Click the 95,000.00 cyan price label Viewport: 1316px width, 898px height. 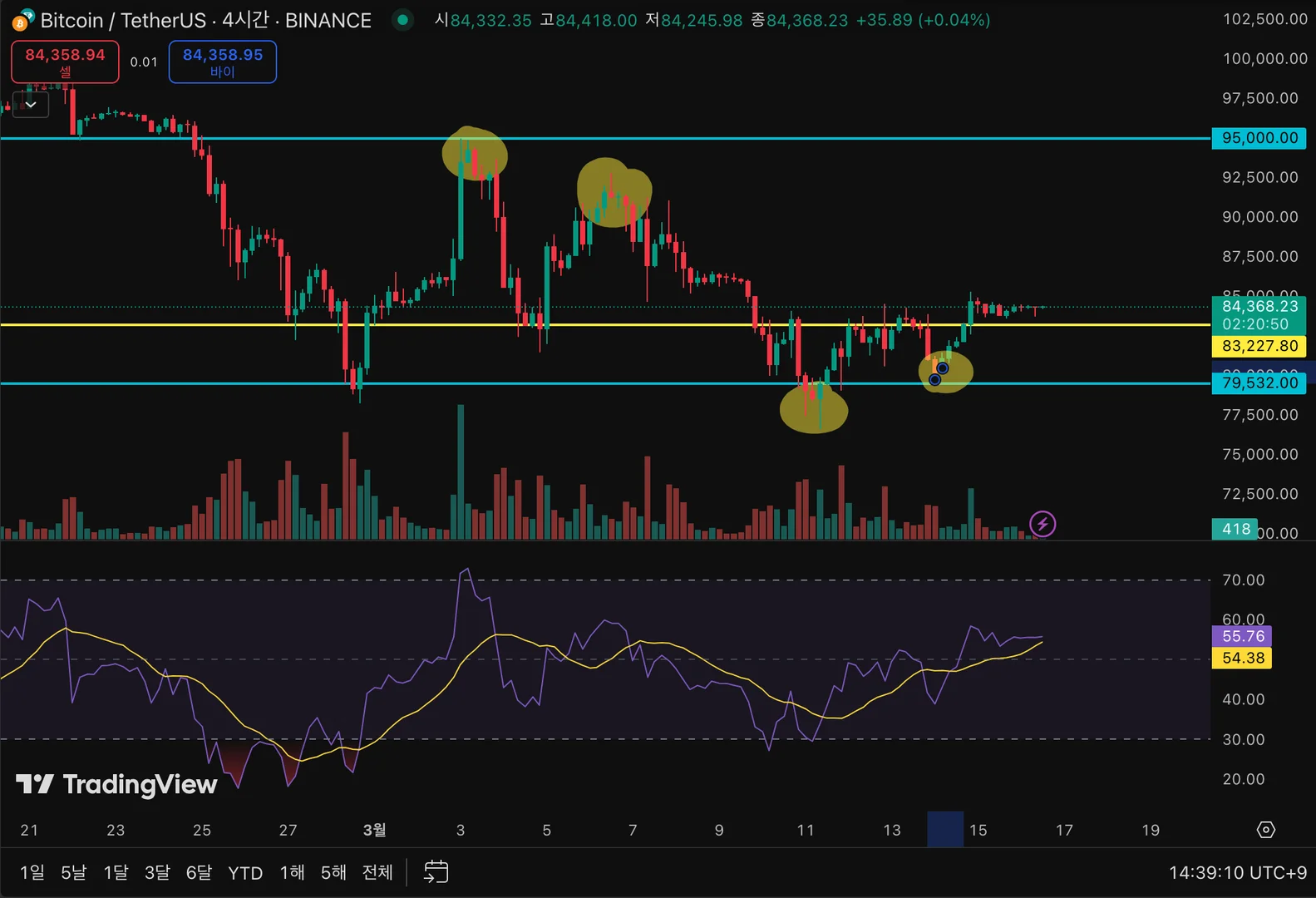coord(1259,138)
